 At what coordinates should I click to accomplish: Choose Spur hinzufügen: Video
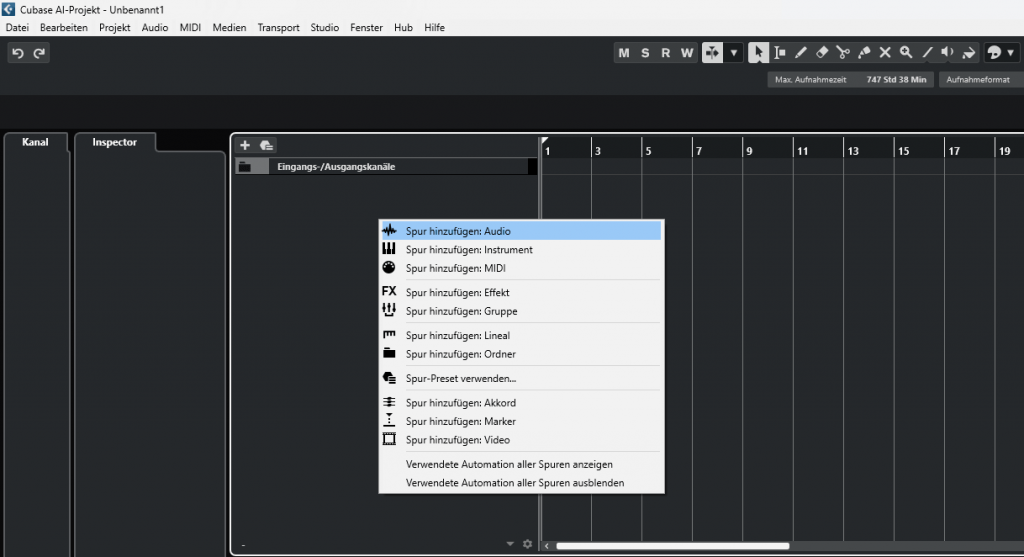coord(521,440)
